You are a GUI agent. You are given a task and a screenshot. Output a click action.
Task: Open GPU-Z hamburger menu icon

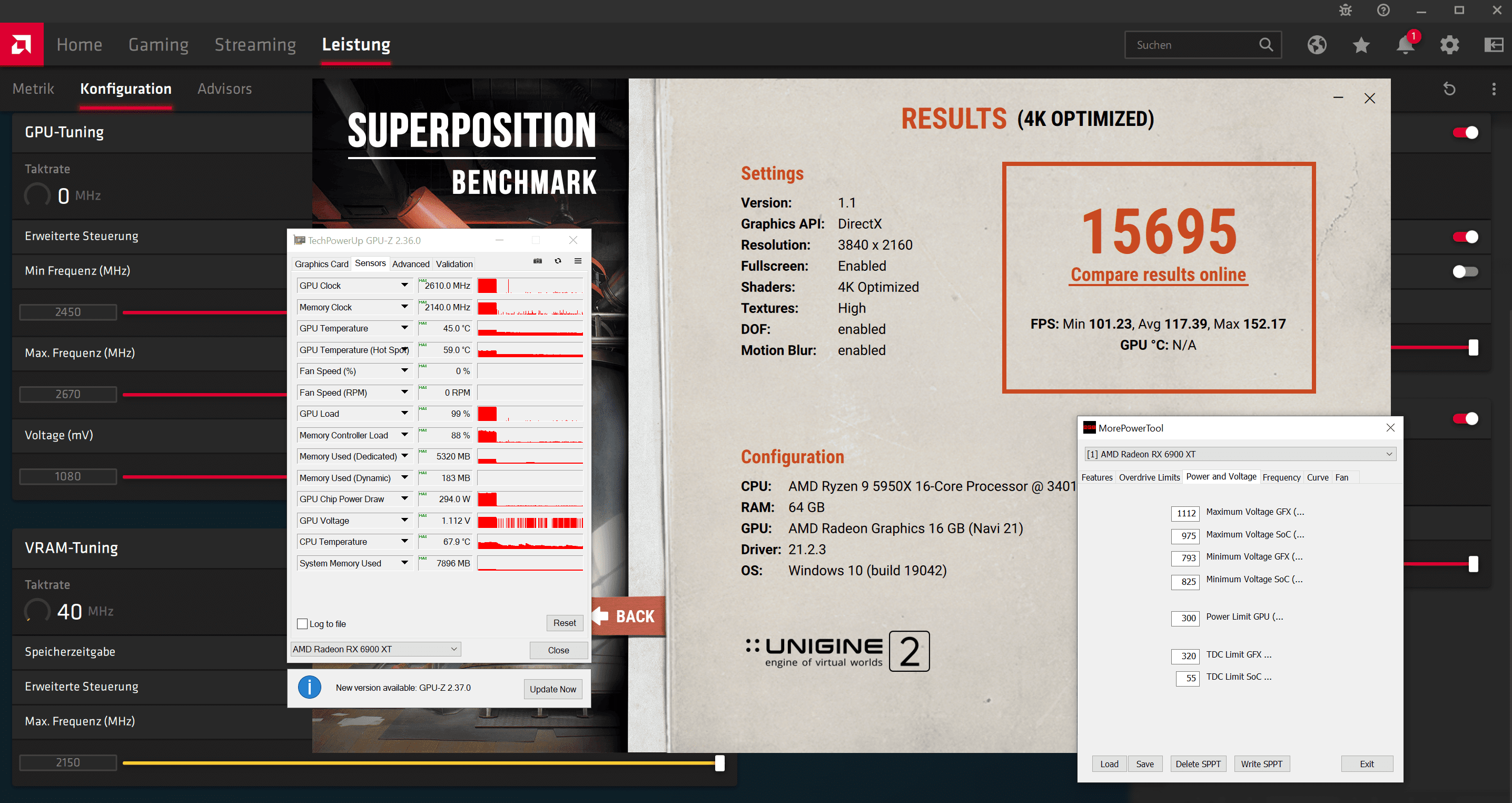click(578, 261)
